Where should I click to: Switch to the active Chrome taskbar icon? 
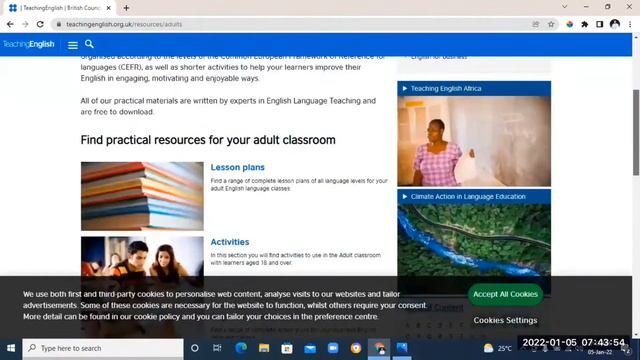point(379,348)
